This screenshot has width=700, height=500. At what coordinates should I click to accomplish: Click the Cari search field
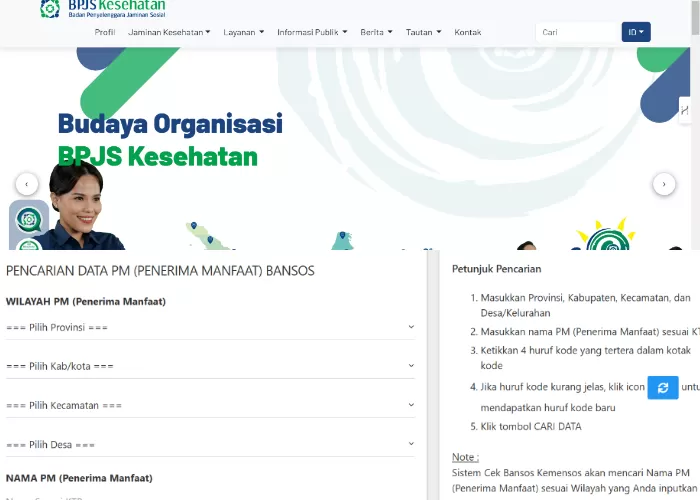coord(576,32)
